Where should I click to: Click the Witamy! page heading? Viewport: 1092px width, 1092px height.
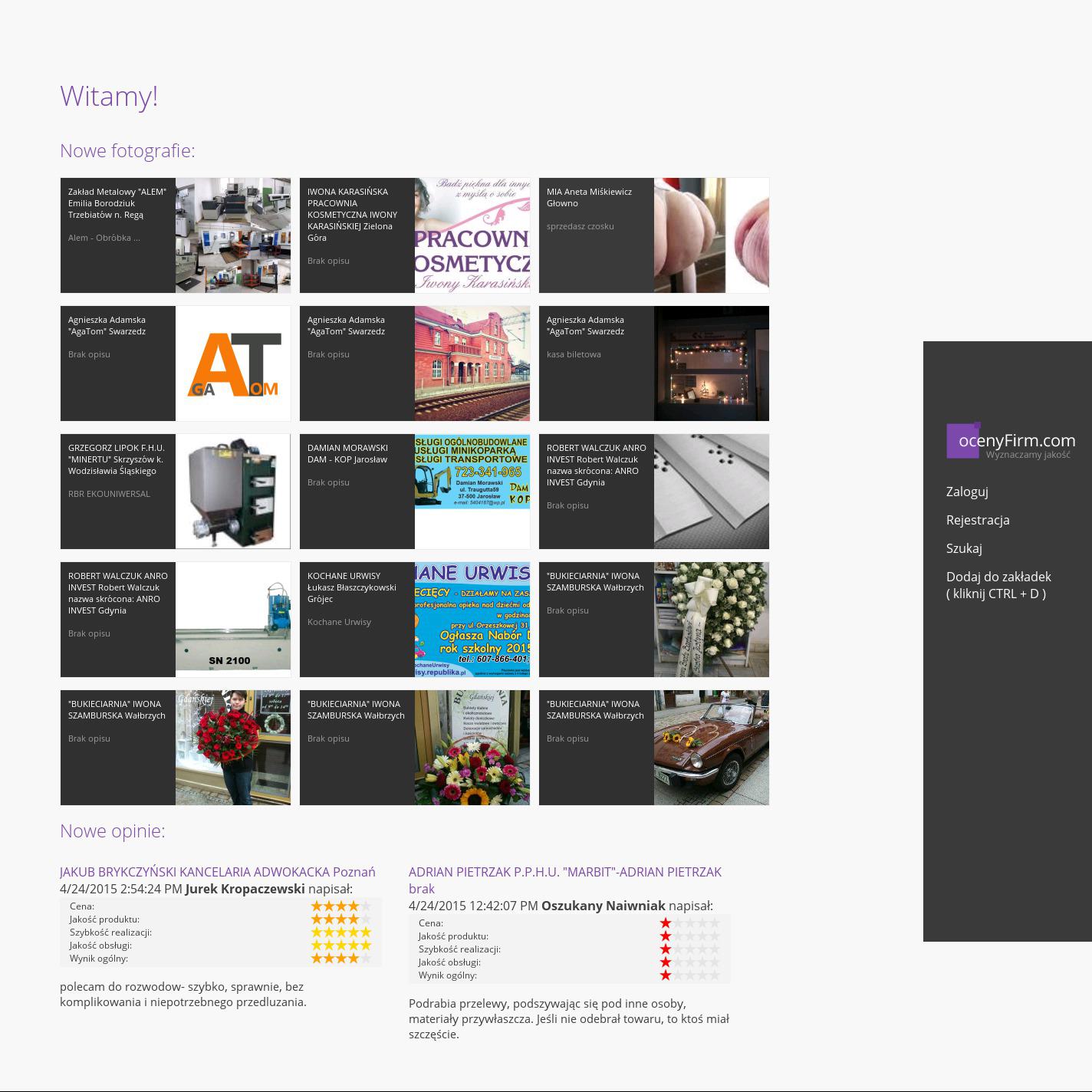[x=109, y=96]
